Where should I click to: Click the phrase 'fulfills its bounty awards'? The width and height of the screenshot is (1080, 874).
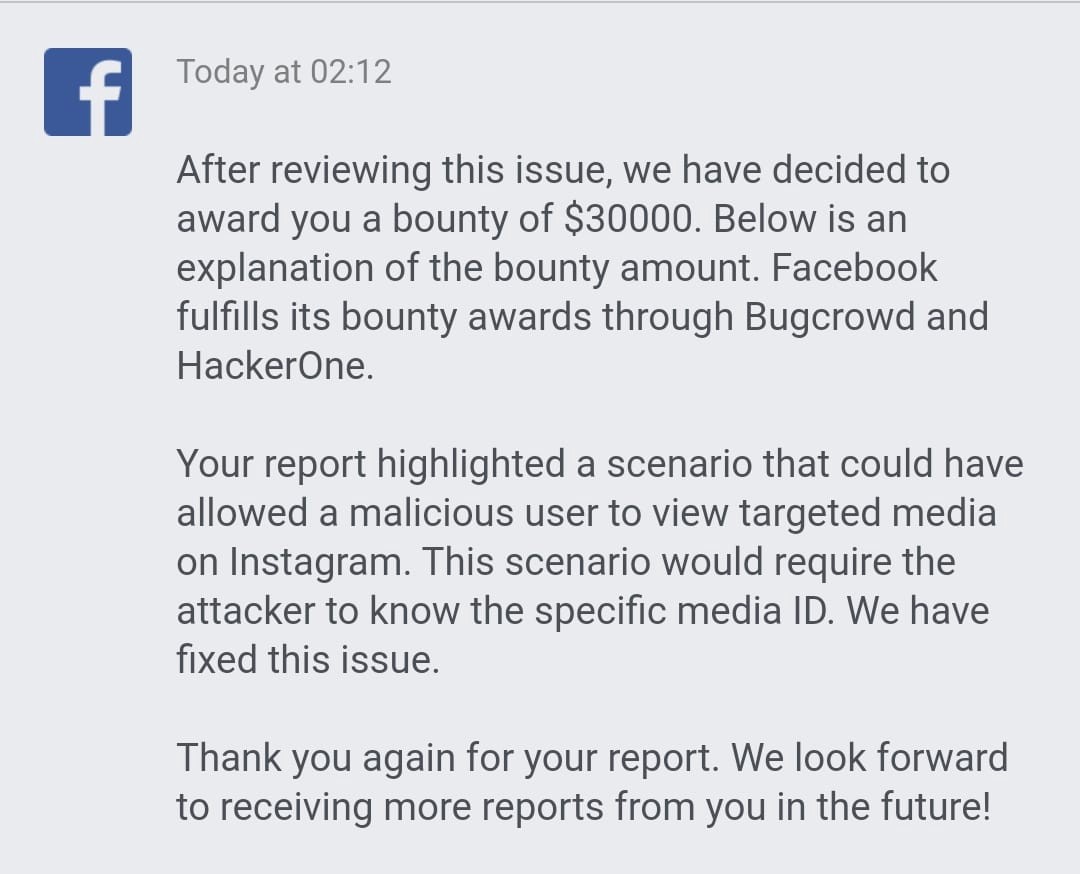pos(384,316)
